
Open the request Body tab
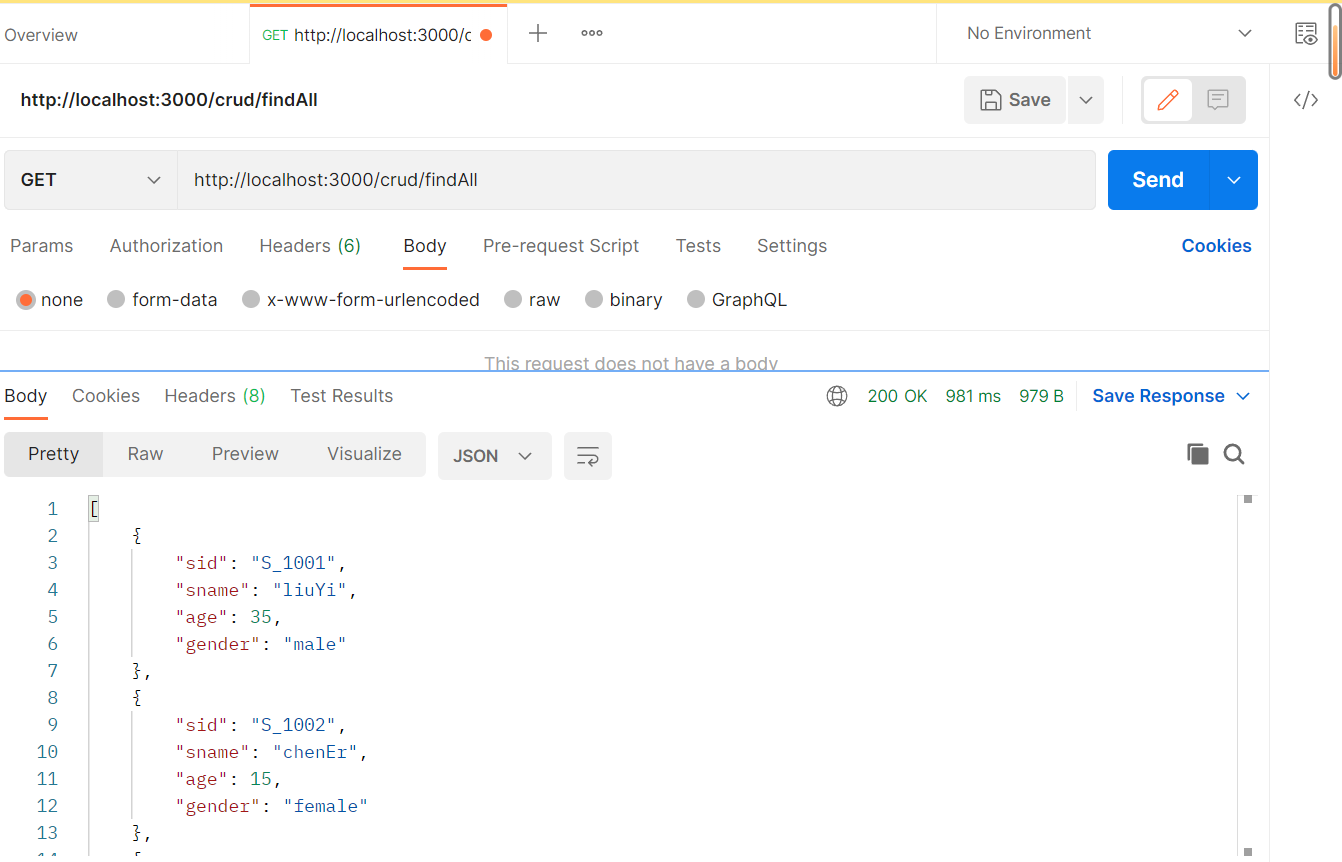[425, 246]
